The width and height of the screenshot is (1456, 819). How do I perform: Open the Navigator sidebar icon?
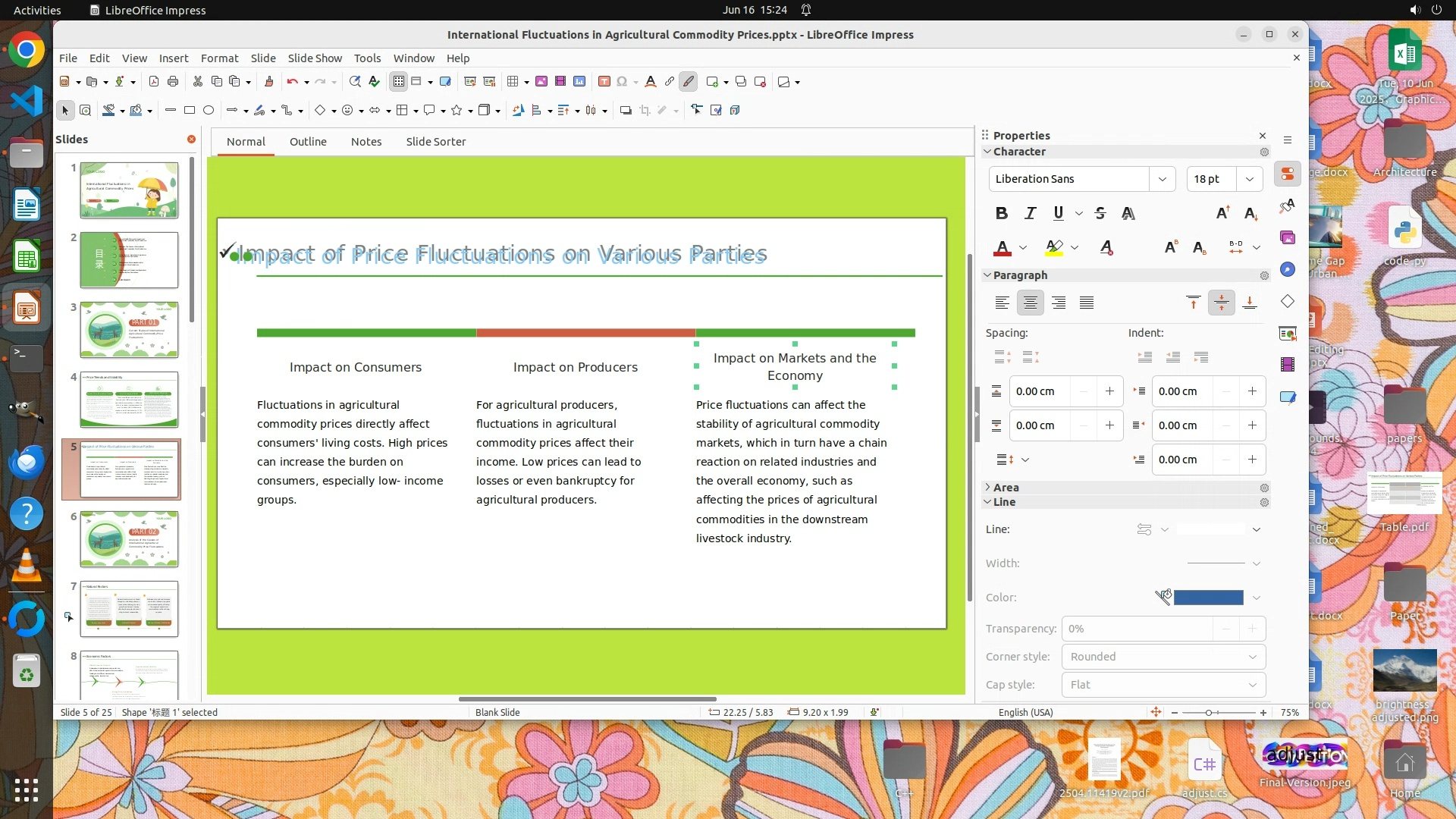1288,270
